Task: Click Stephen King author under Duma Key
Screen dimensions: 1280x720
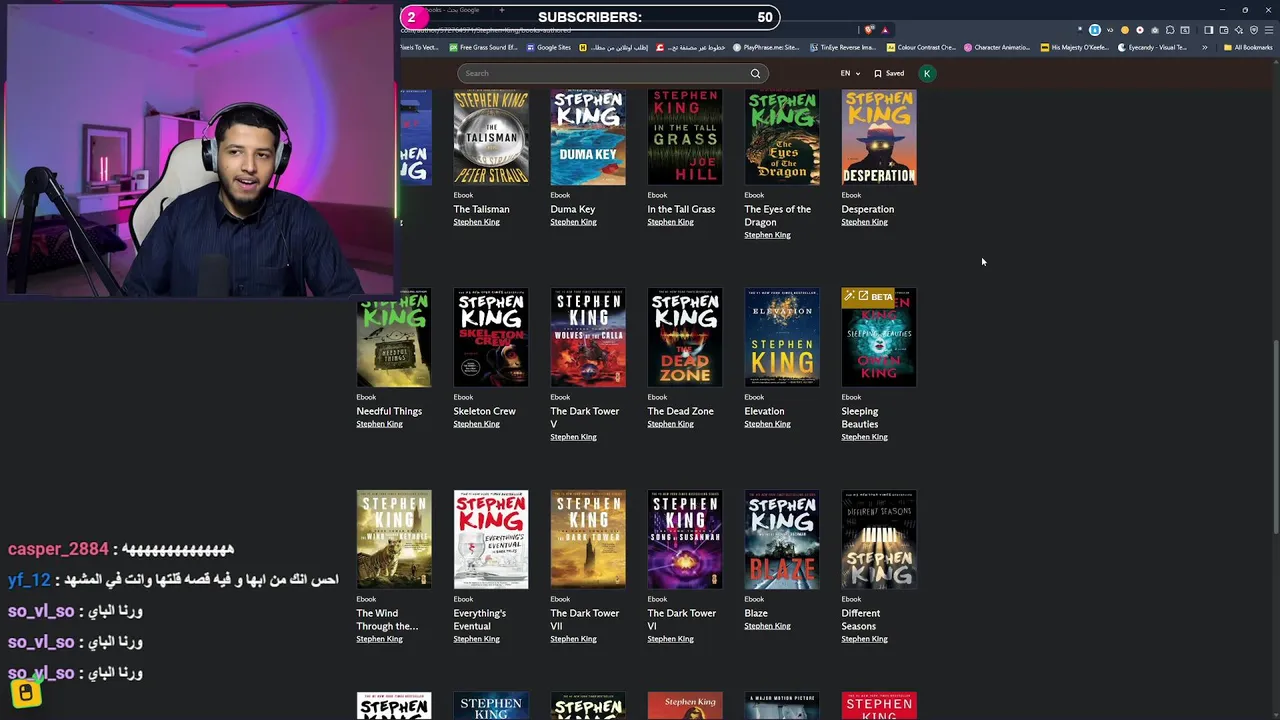Action: [x=573, y=222]
